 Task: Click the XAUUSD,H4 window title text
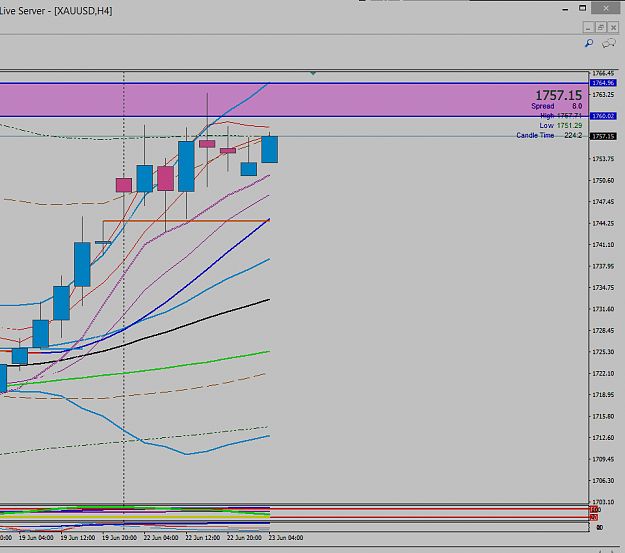pyautogui.click(x=83, y=11)
